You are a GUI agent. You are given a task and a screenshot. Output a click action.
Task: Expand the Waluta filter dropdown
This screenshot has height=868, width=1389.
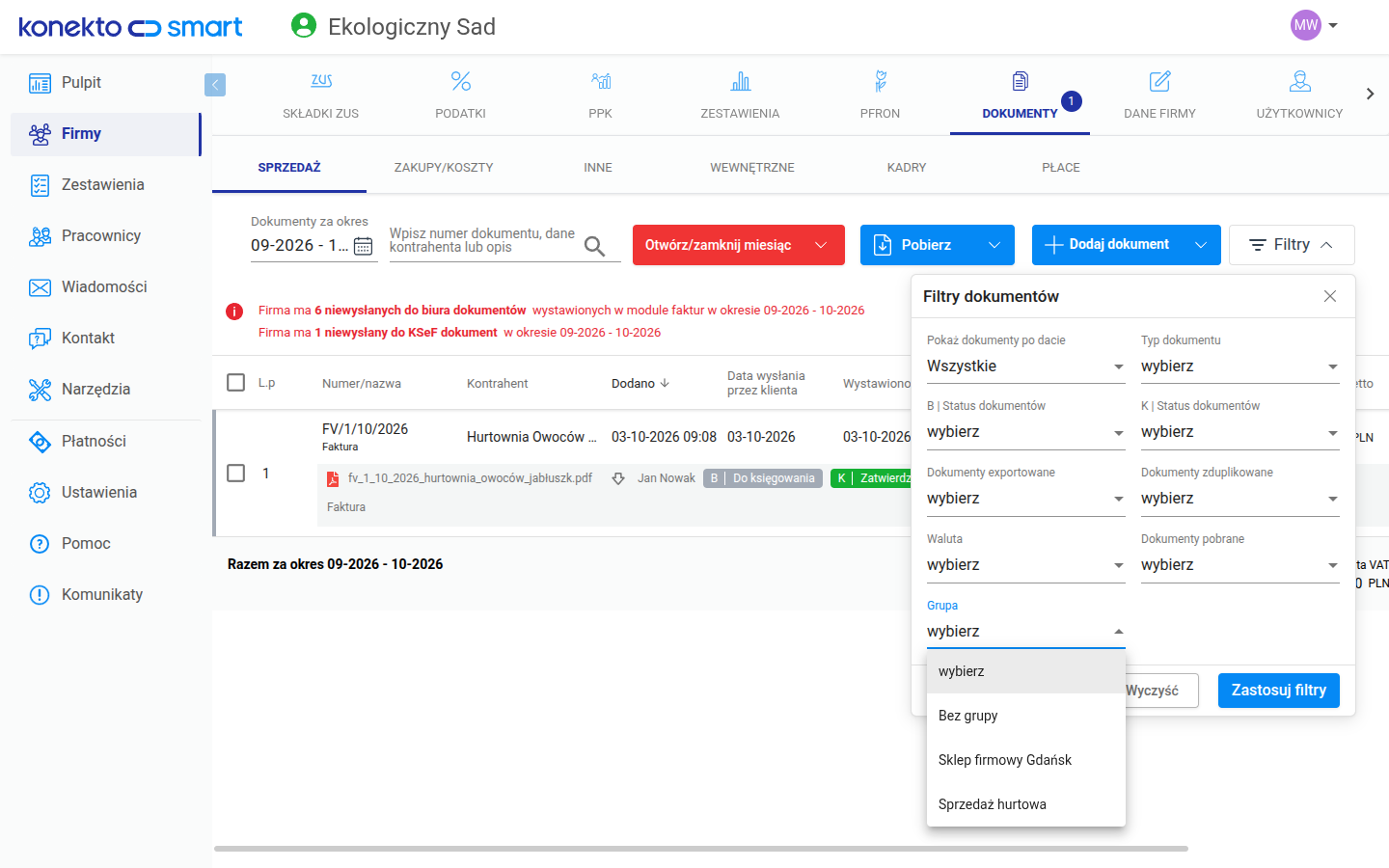click(x=1026, y=565)
